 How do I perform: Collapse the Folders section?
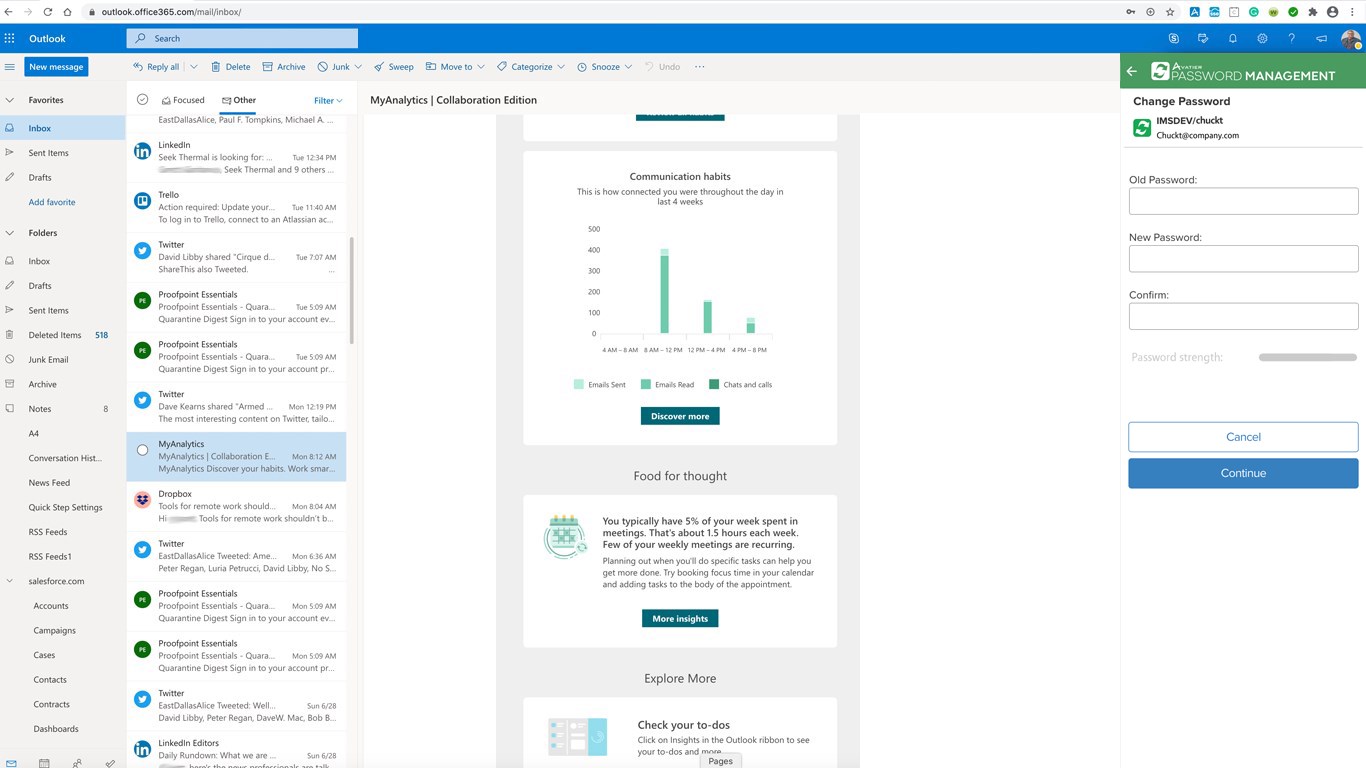[10, 233]
